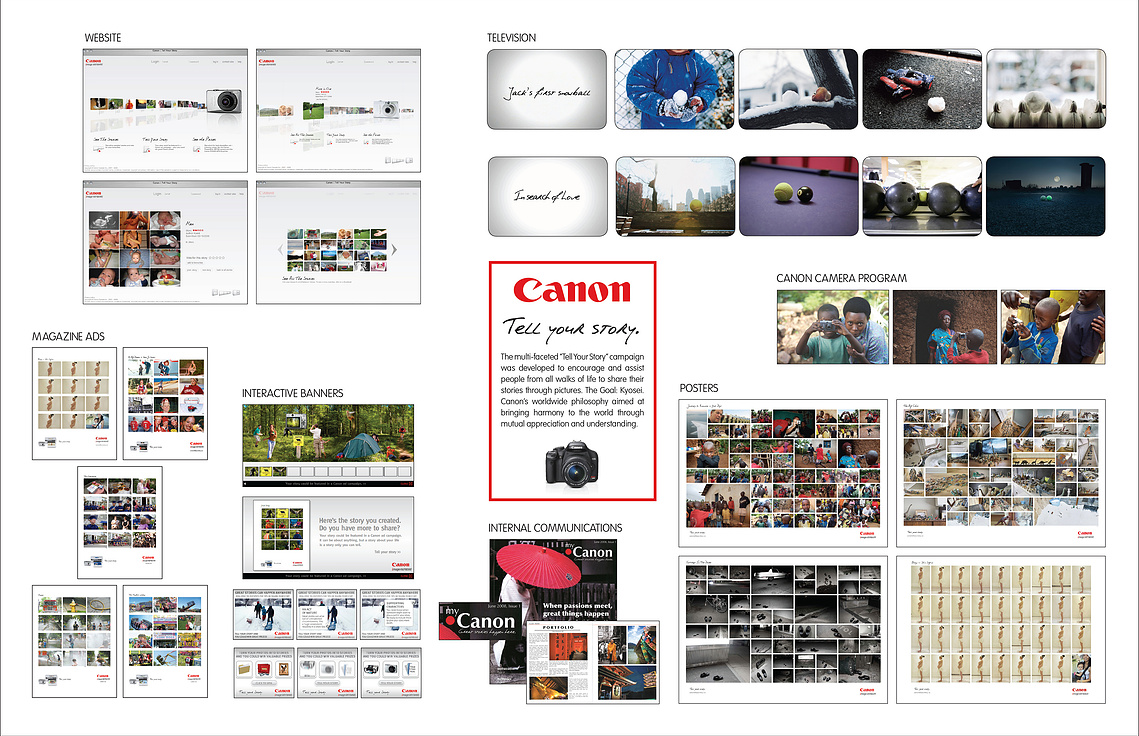Open the forest camping interactive banner
The image size is (1139, 736).
click(328, 445)
